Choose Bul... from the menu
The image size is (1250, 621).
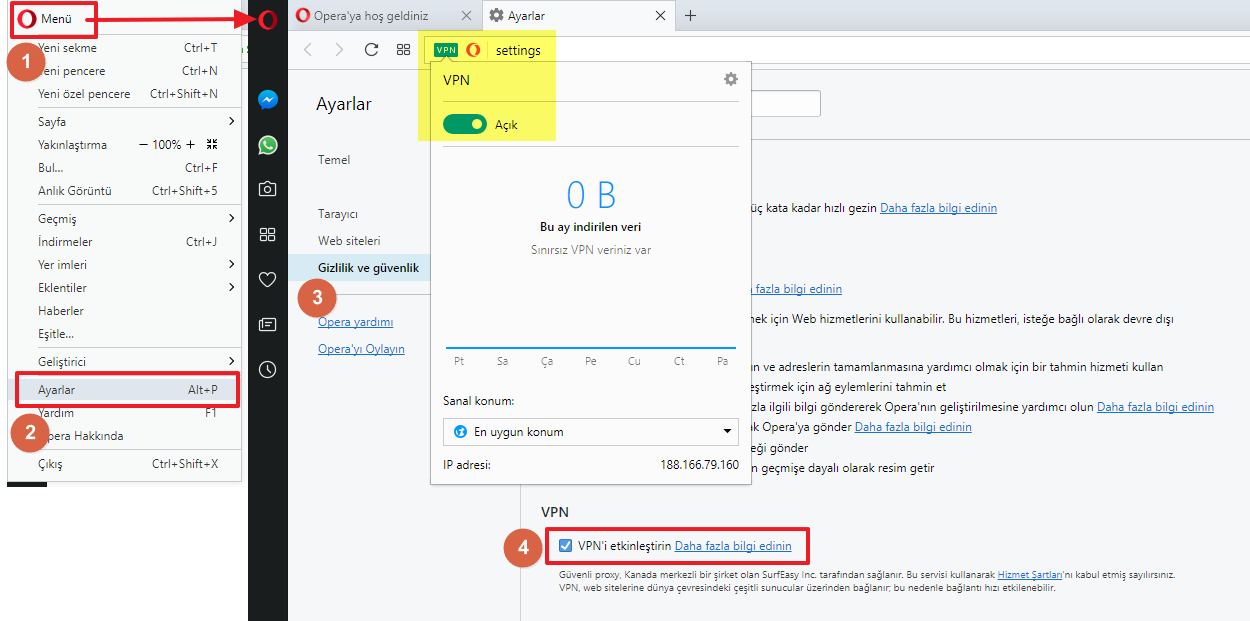point(125,168)
